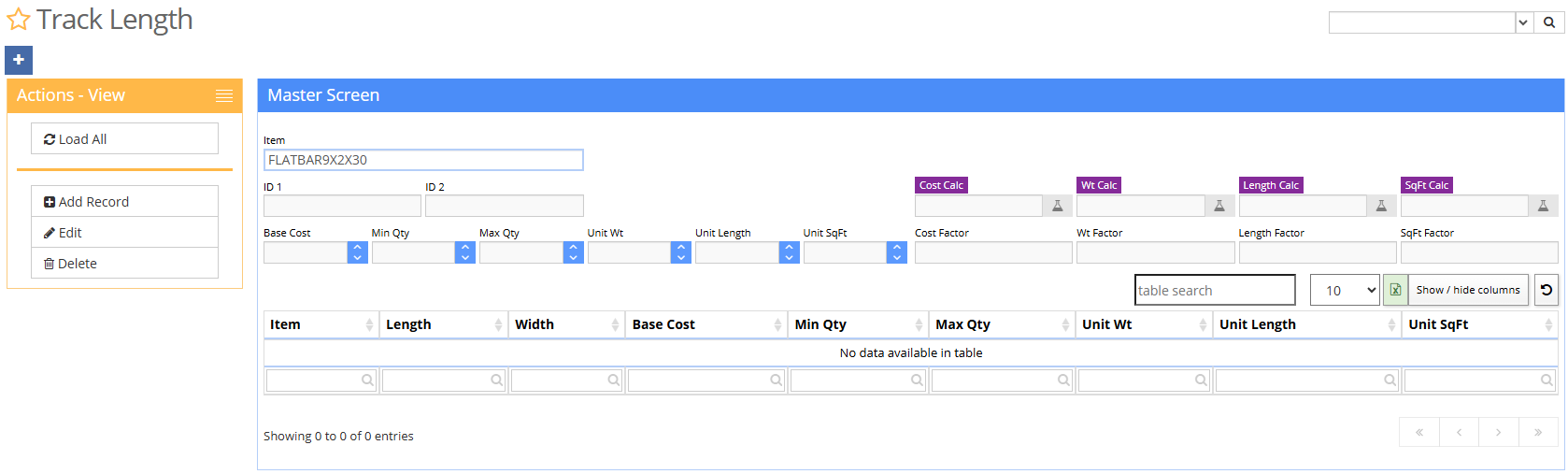Screen dimensions: 1568x474
Task: Click the Unit Length column filter box
Action: (x=1307, y=381)
